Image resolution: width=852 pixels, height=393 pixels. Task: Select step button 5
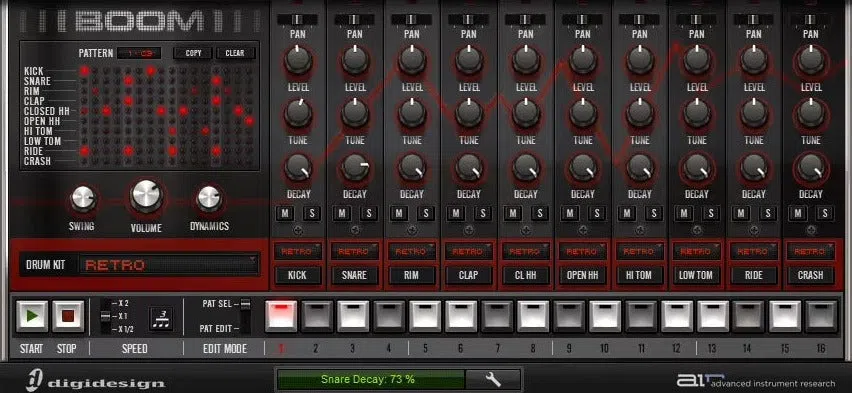point(425,316)
